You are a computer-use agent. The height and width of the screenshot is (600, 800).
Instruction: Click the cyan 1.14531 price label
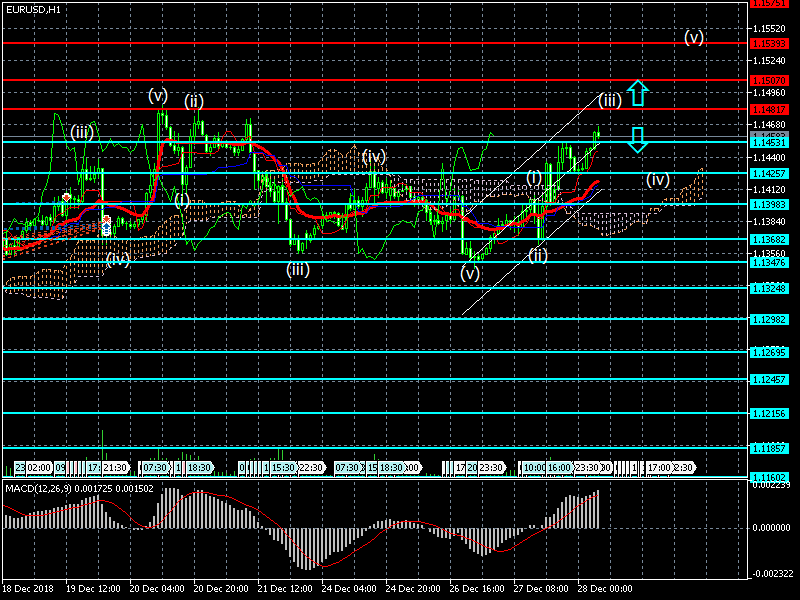[x=769, y=143]
